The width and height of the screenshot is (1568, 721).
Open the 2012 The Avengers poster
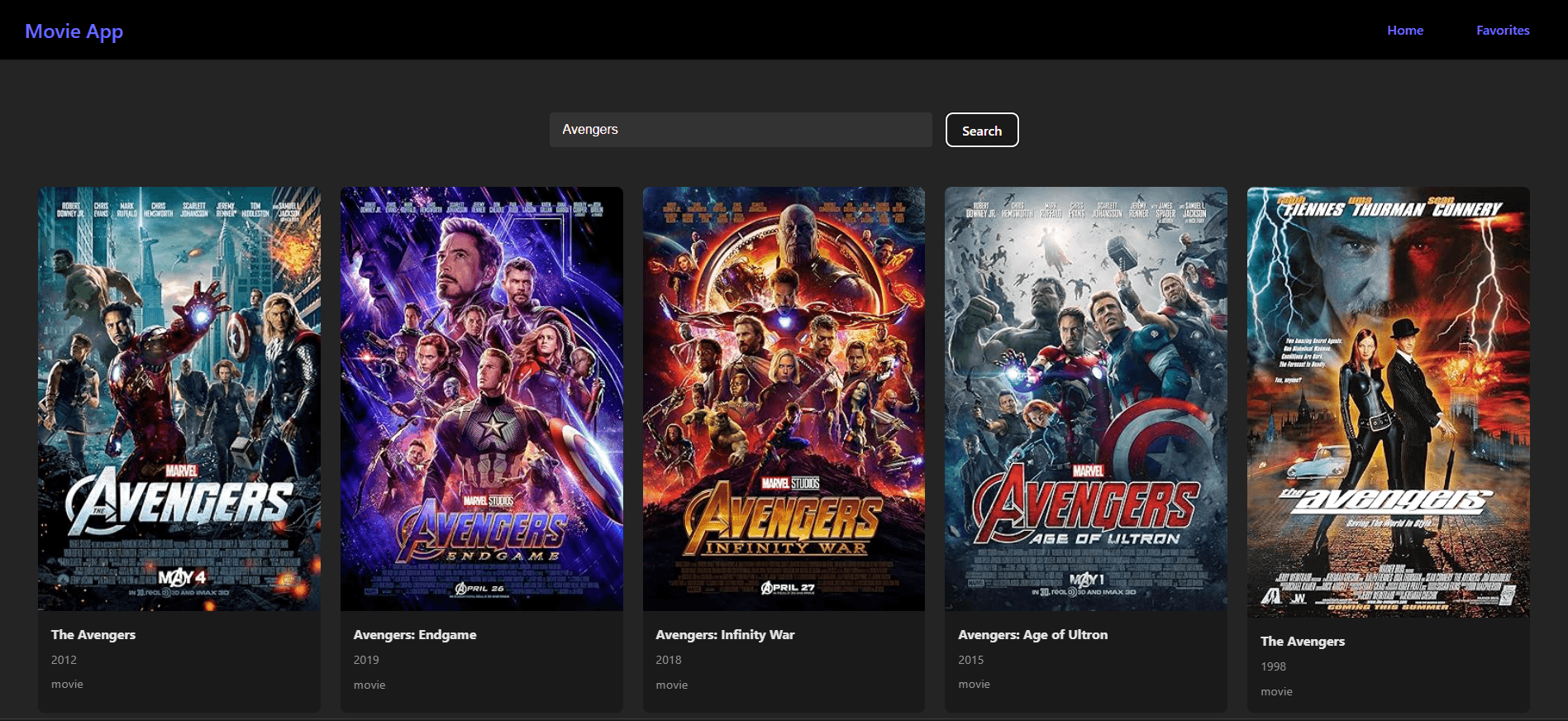pos(179,399)
